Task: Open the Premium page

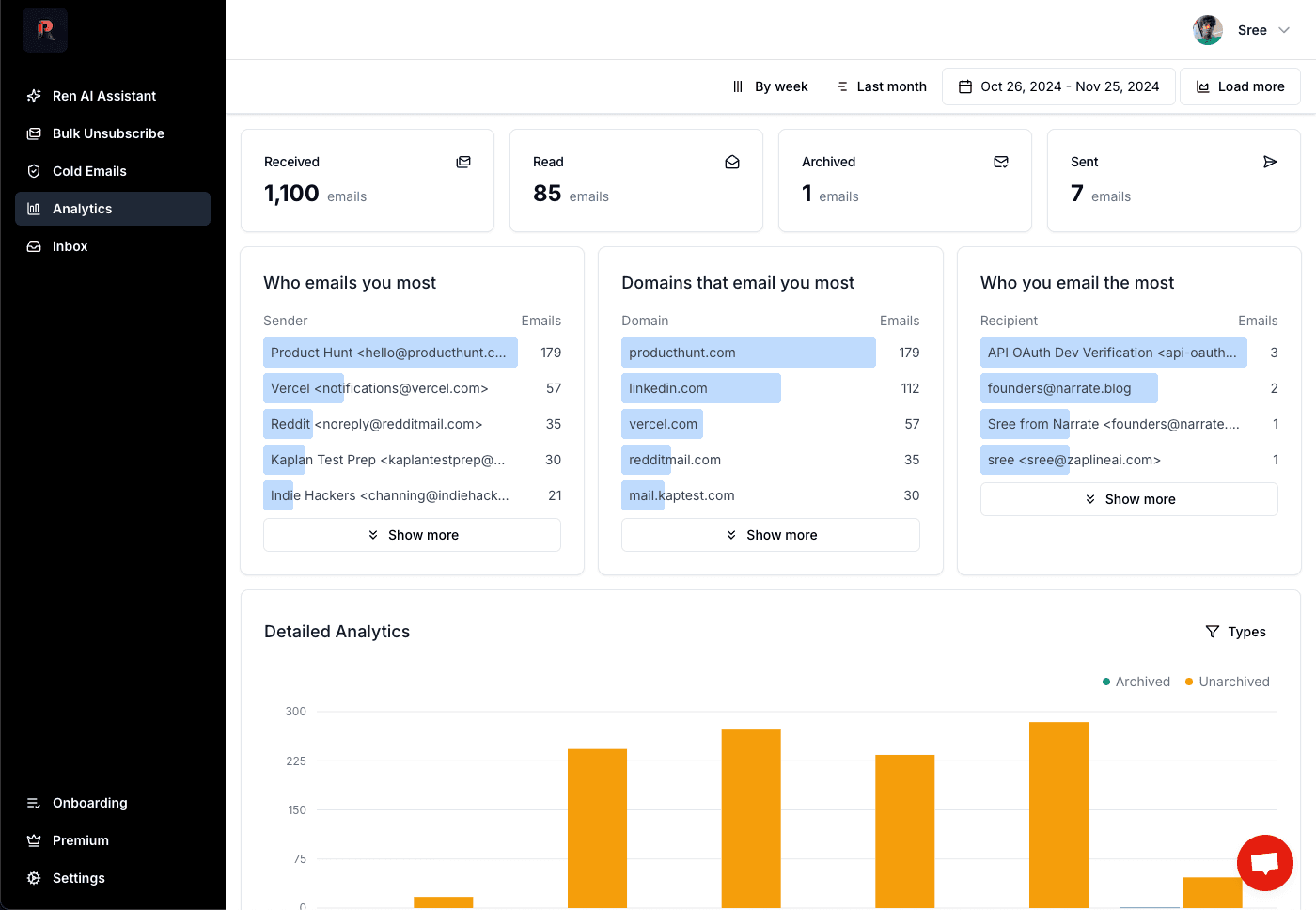Action: 113,840
